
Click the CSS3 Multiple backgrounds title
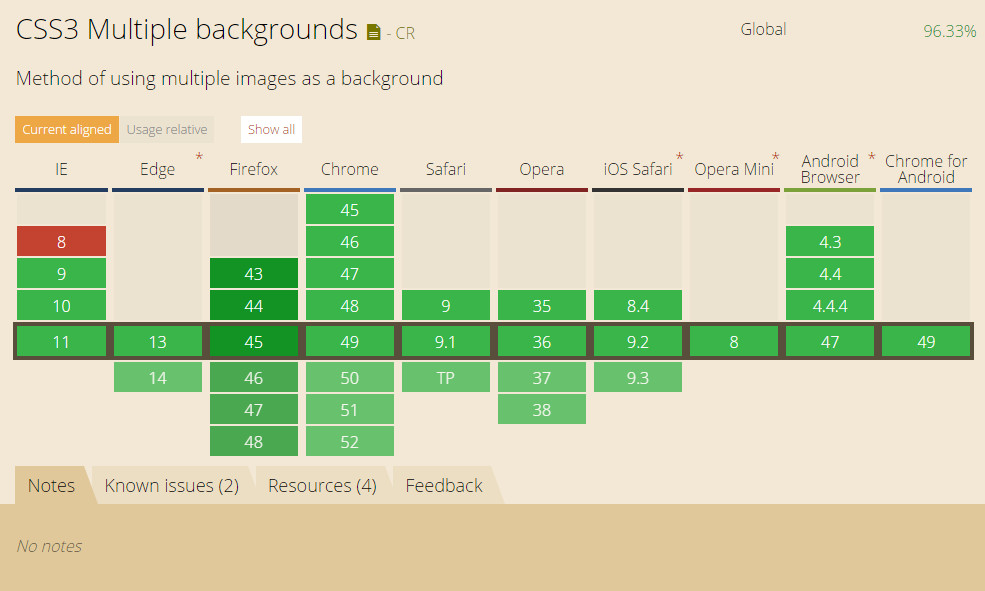pyautogui.click(x=187, y=30)
